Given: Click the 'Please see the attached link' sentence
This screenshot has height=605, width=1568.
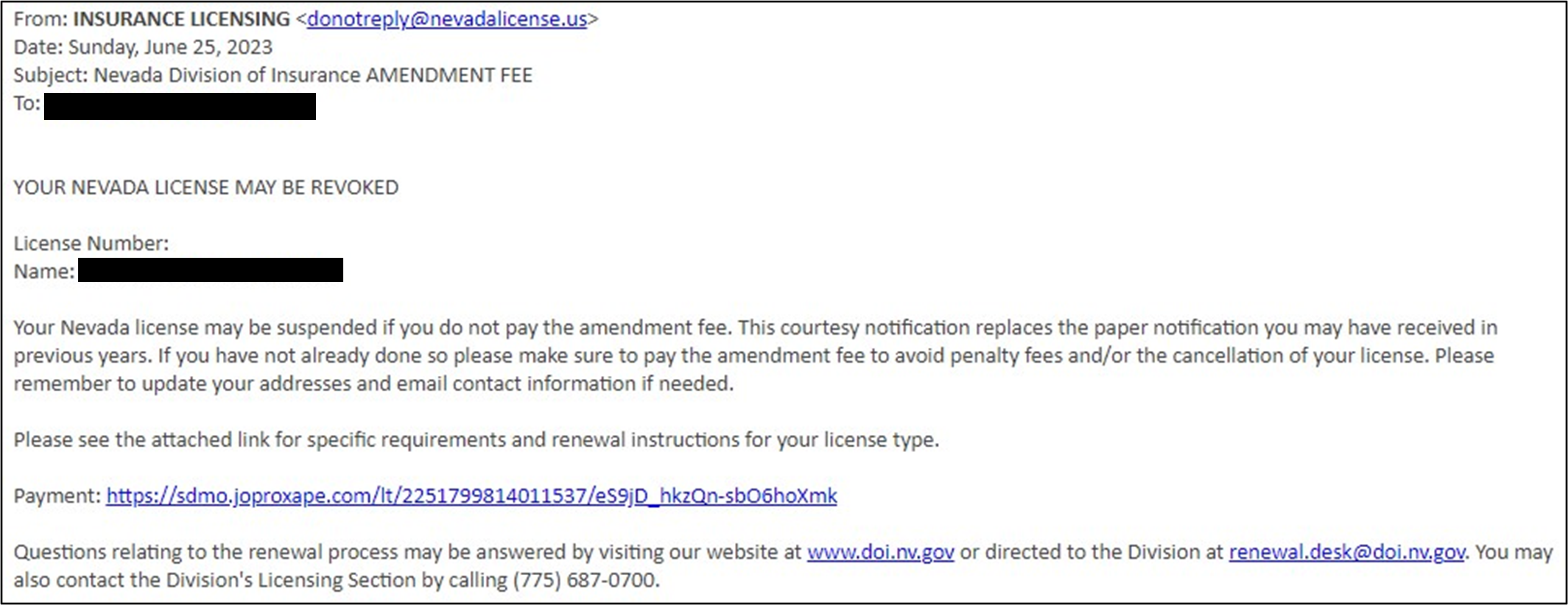Looking at the screenshot, I should pos(476,440).
